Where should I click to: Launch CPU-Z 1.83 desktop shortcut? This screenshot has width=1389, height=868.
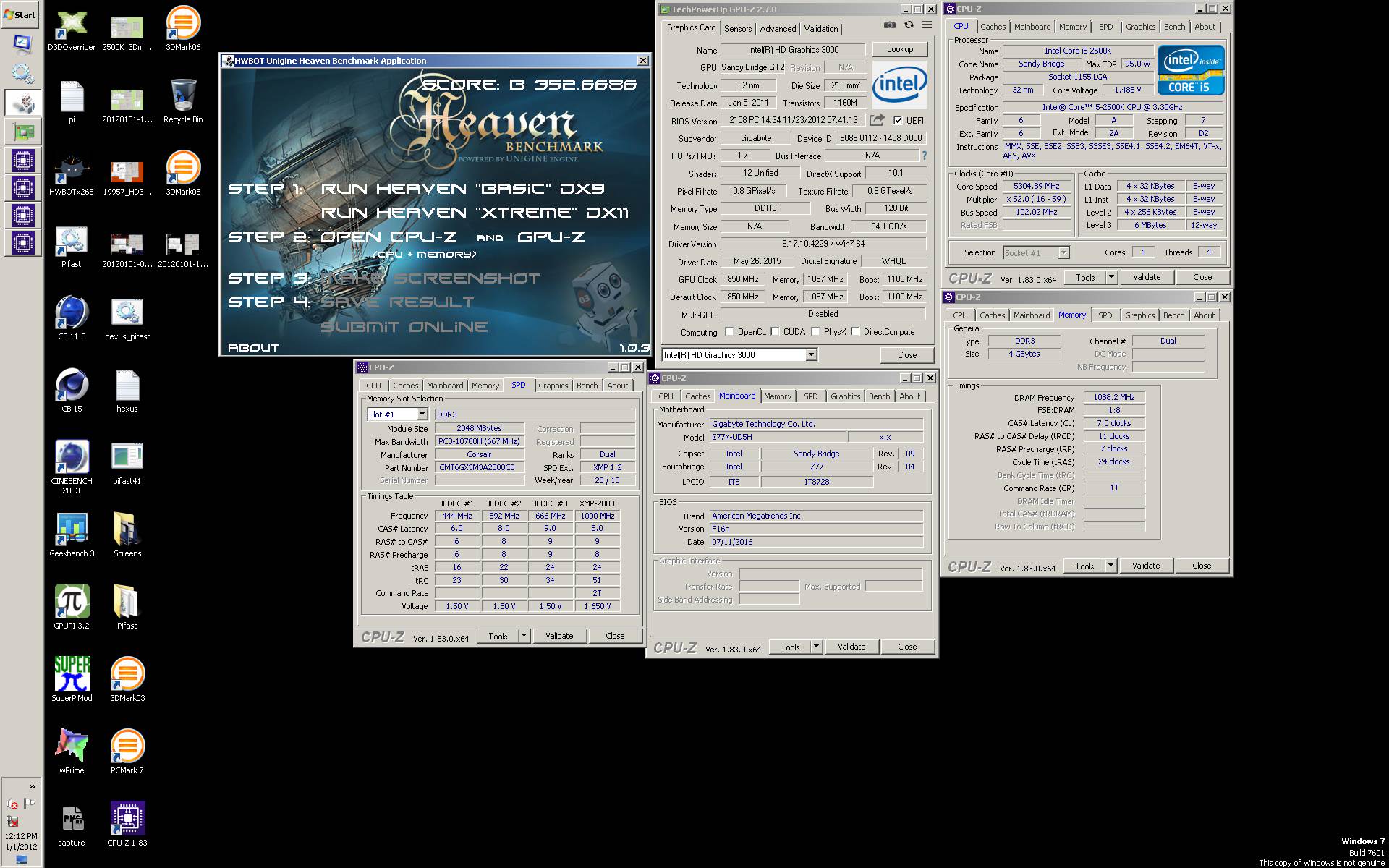(127, 825)
